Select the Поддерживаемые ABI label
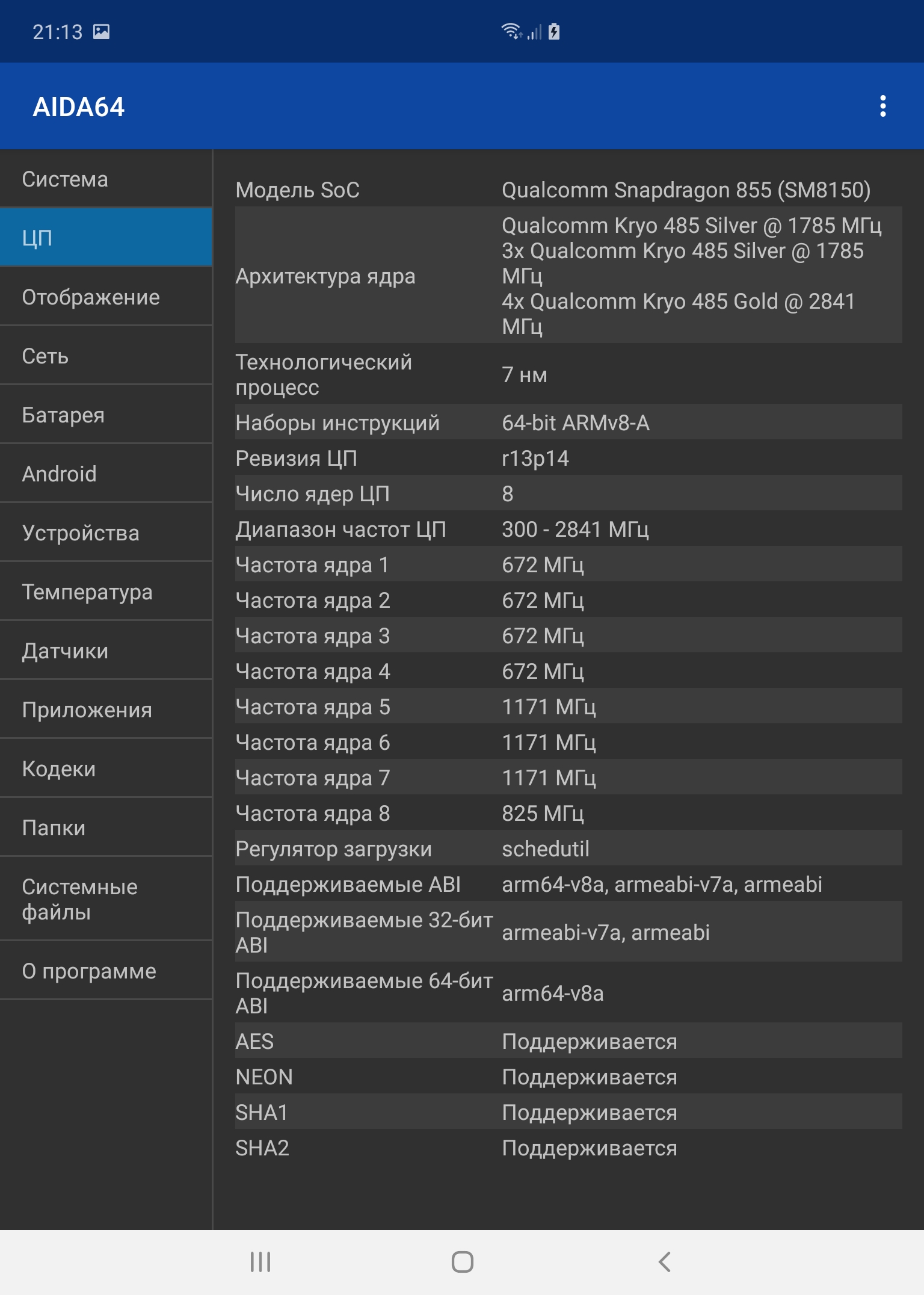The image size is (924, 1295). (x=348, y=885)
